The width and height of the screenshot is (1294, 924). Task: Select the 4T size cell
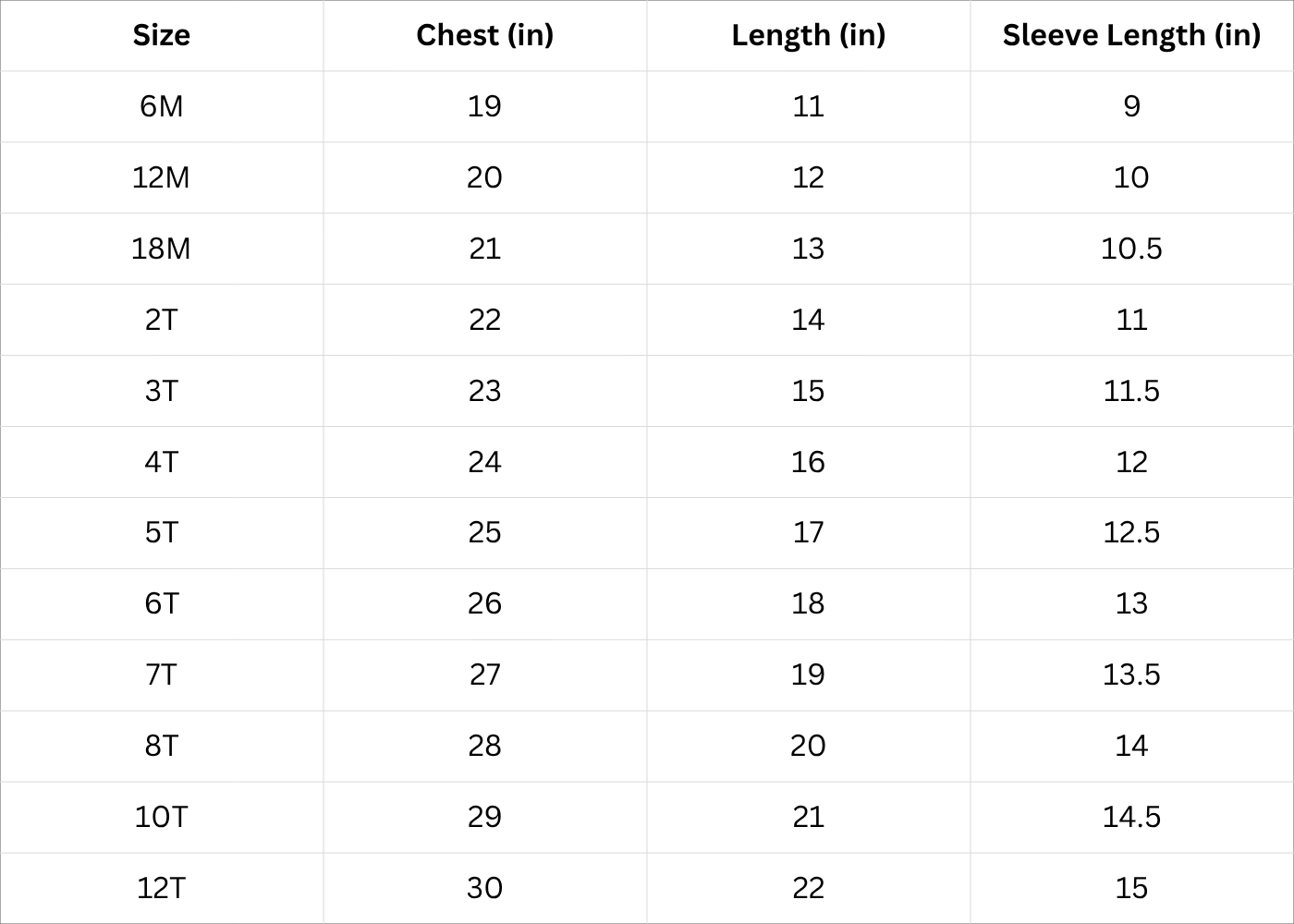point(162,462)
